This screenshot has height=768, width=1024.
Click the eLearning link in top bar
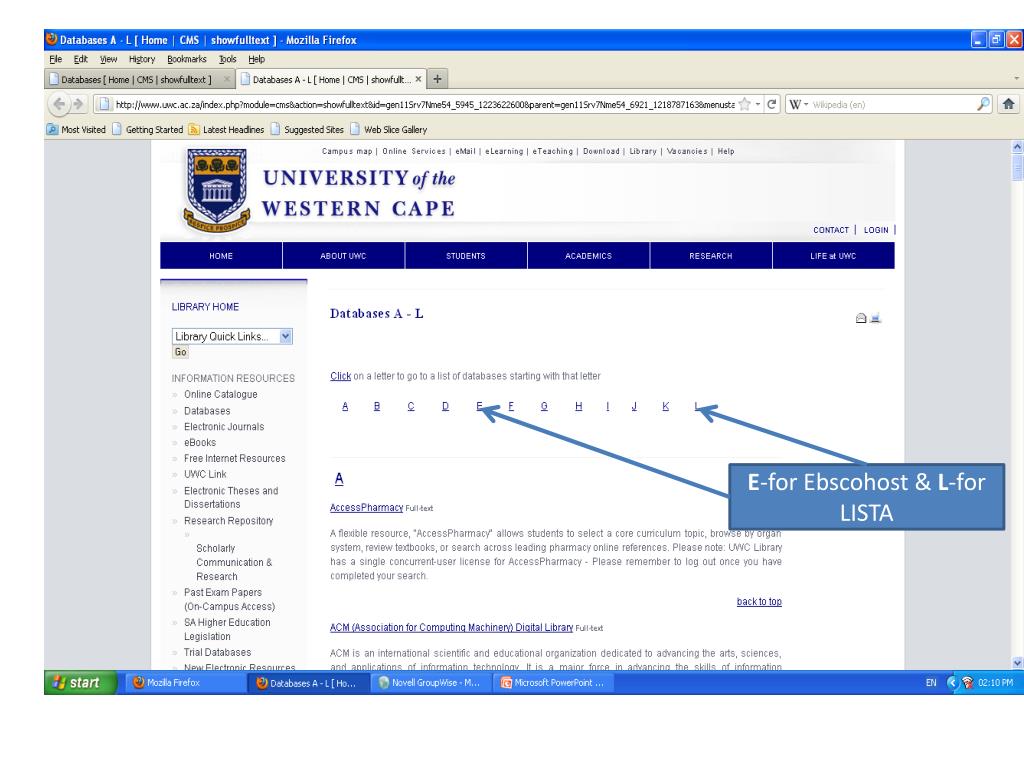(x=504, y=151)
